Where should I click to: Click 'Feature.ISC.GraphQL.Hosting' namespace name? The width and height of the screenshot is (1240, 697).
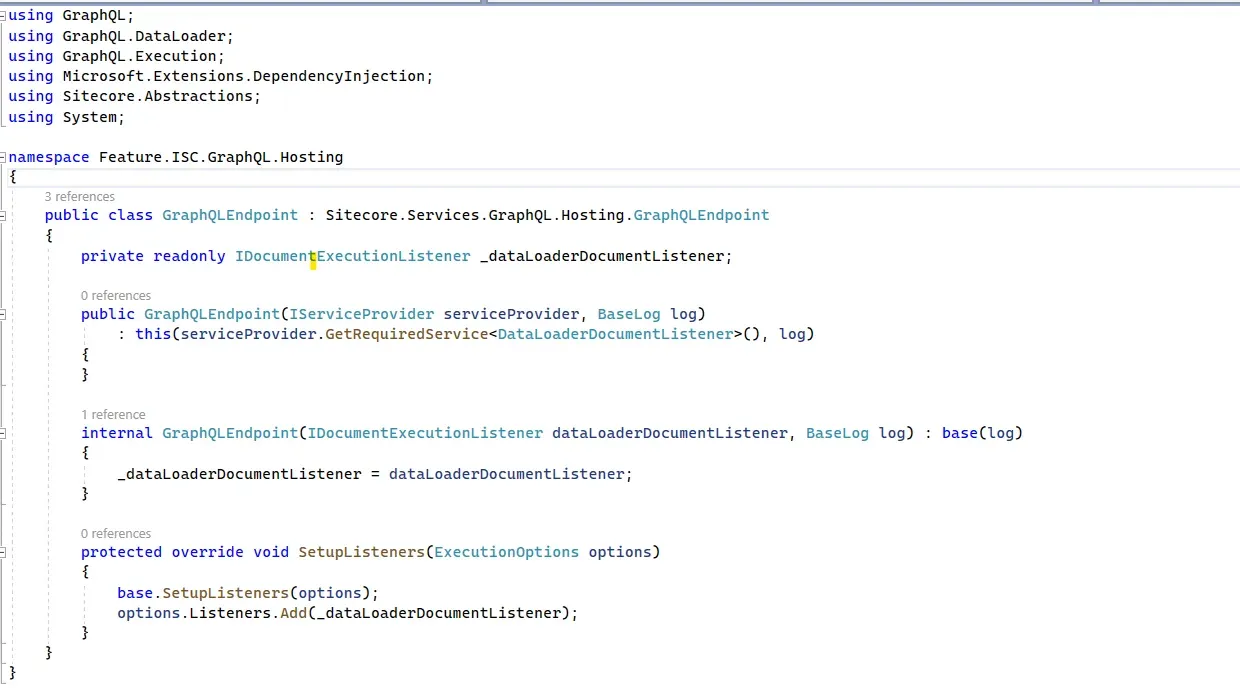click(x=221, y=157)
